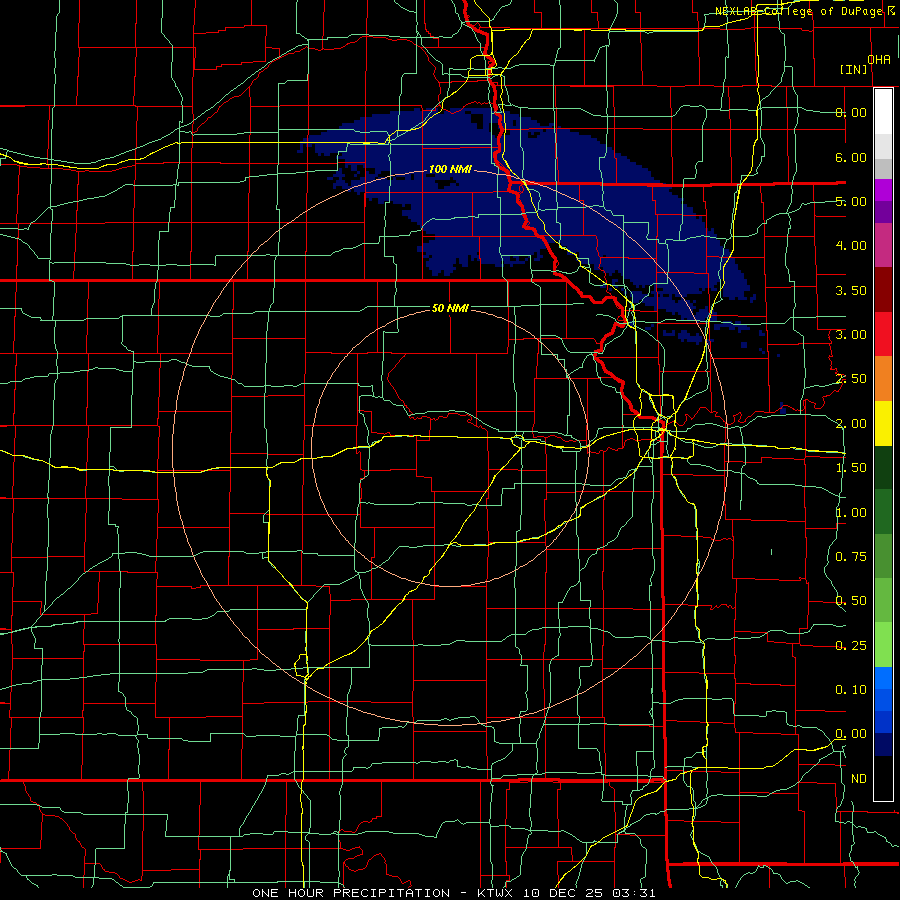Click the 2.00 legend value

[x=851, y=424]
